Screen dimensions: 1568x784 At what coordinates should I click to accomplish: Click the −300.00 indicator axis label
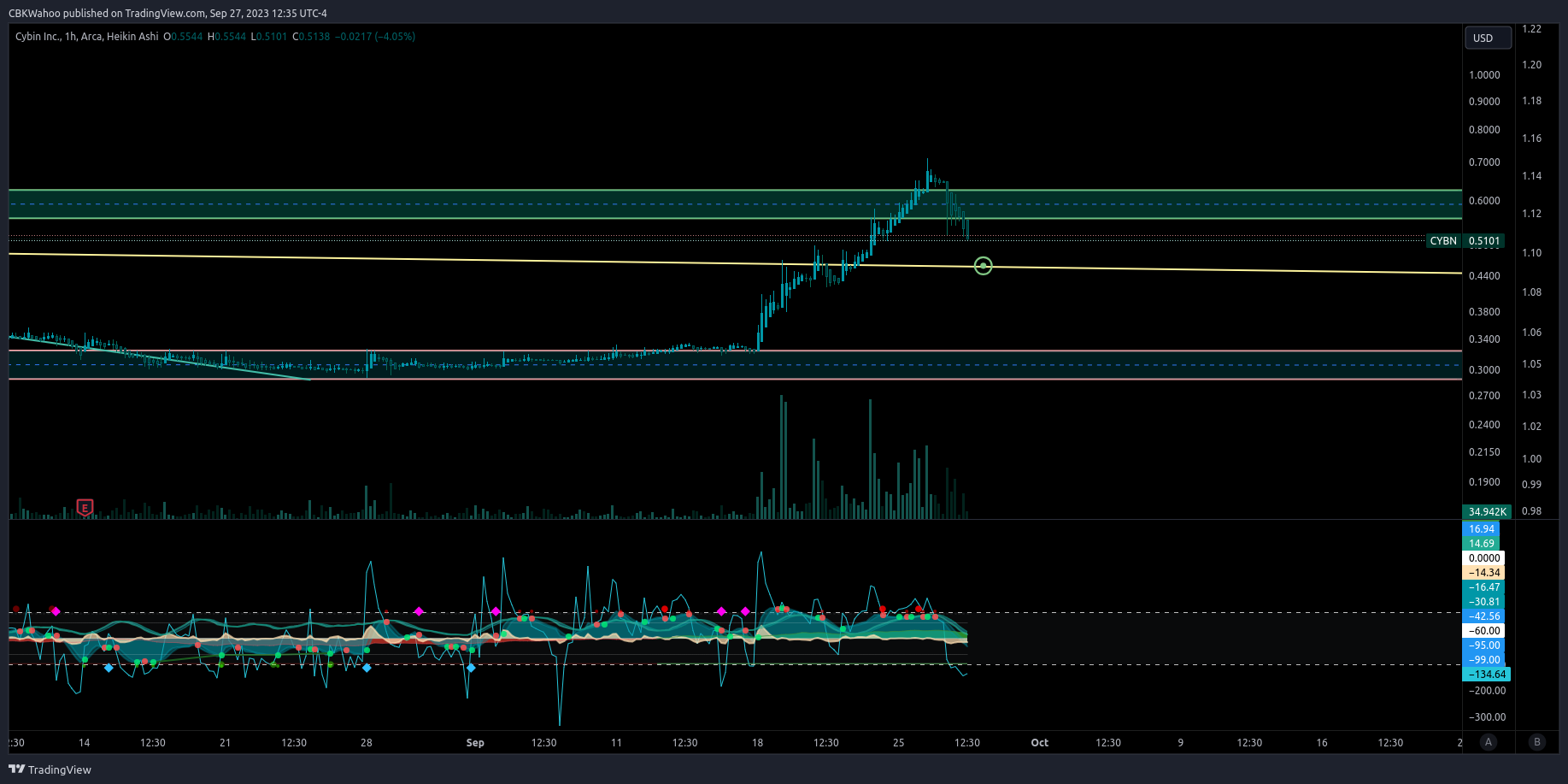click(1487, 717)
